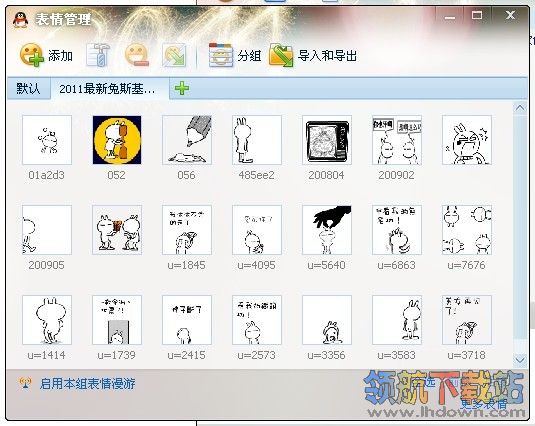
Task: Maximize the 表情管理 window
Action: pos(477,16)
